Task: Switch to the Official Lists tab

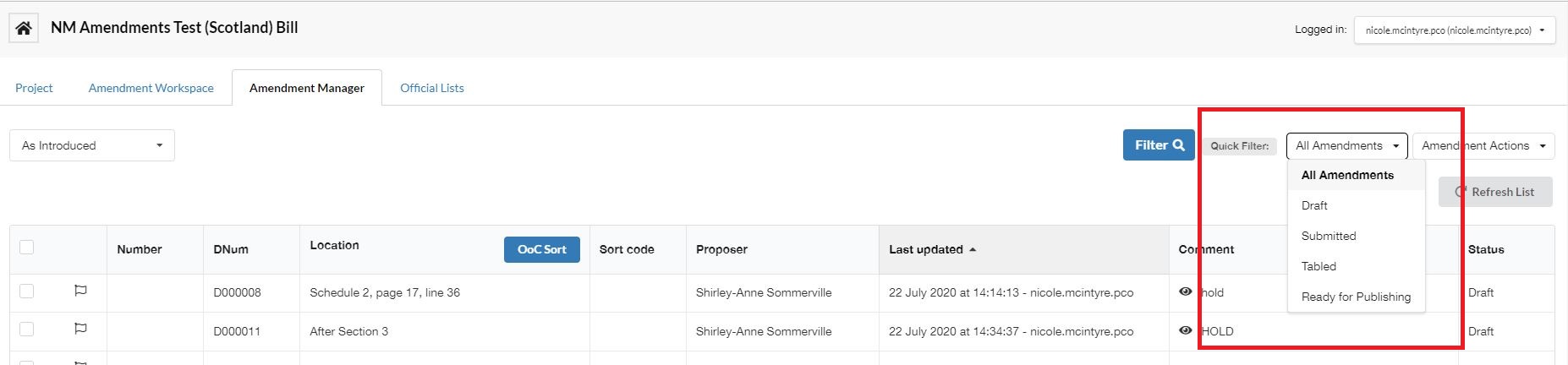Action: tap(432, 88)
